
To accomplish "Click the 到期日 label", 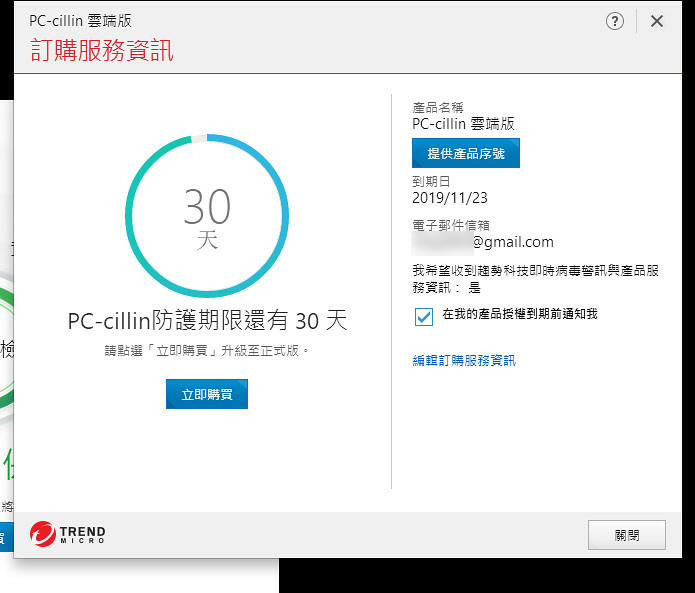I will pos(431,181).
